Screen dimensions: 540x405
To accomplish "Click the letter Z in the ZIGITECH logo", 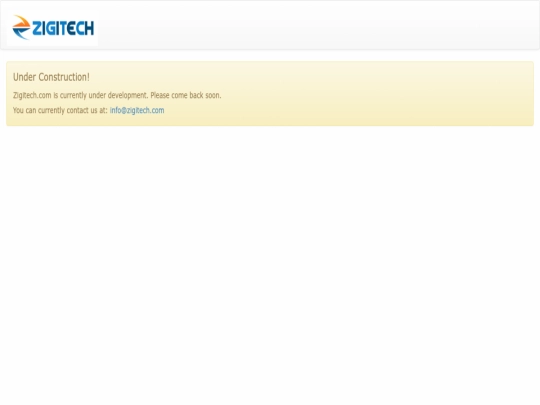I will pos(37,28).
